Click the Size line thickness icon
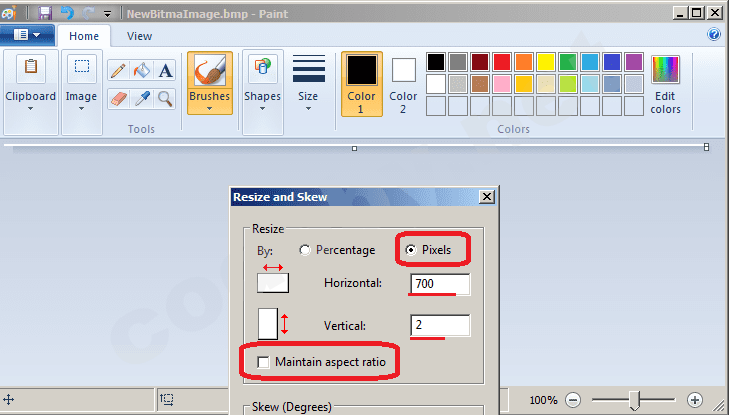This screenshot has width=729, height=415. coord(309,69)
